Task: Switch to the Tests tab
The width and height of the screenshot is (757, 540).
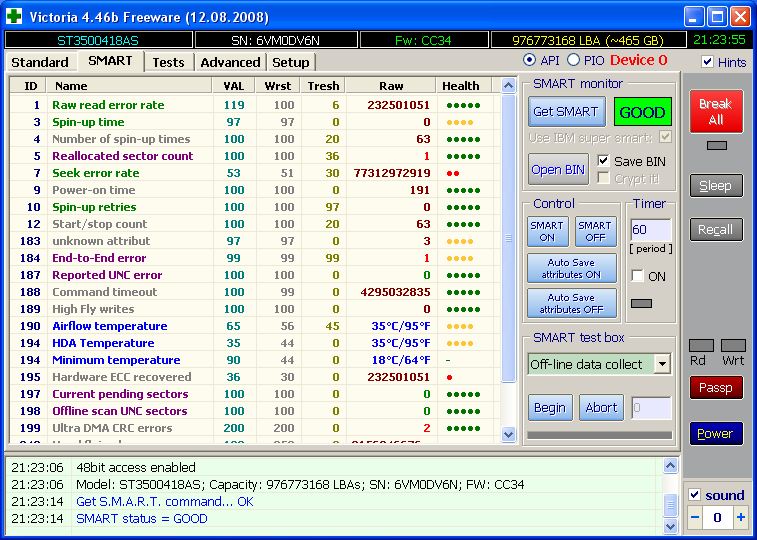Action: click(168, 62)
